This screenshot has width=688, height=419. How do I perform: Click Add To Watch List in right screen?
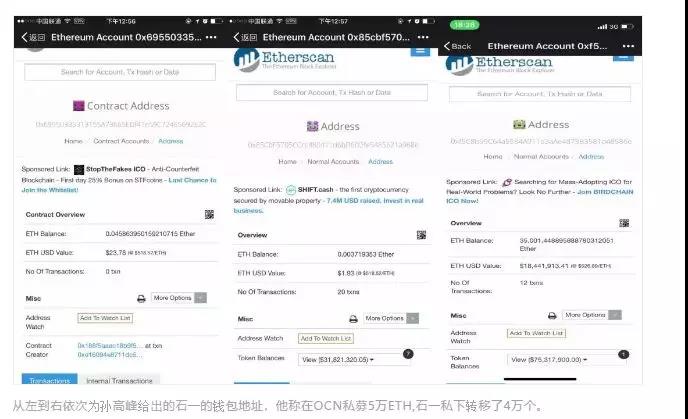(536, 333)
